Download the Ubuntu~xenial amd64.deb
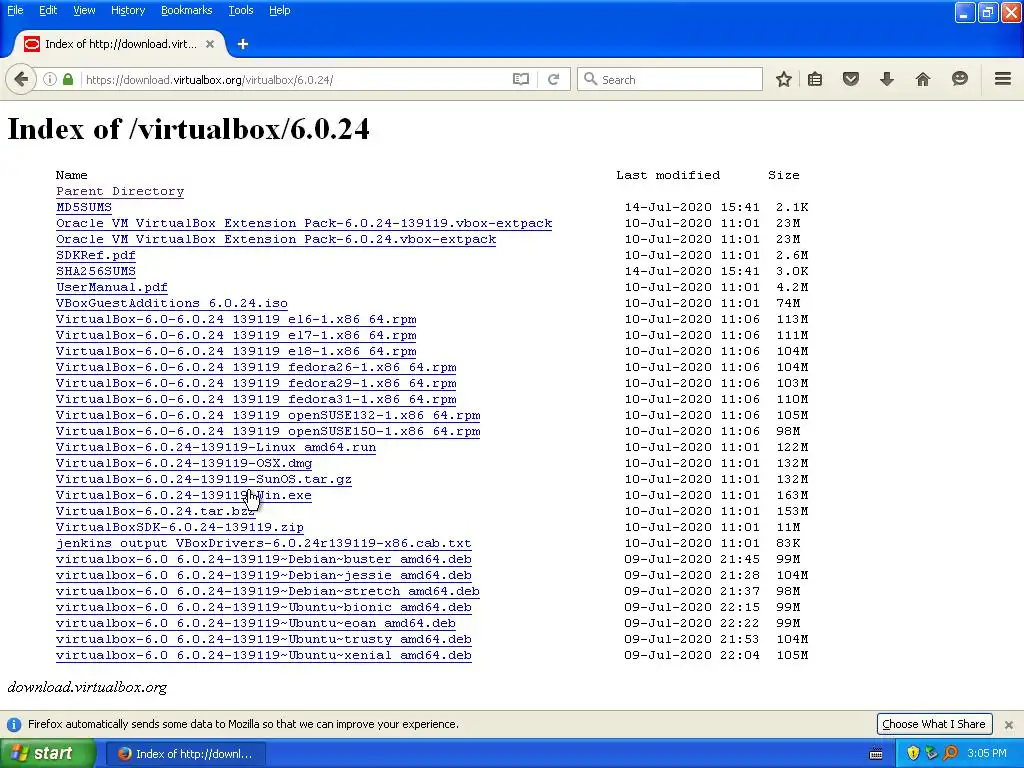This screenshot has height=768, width=1024. click(264, 655)
